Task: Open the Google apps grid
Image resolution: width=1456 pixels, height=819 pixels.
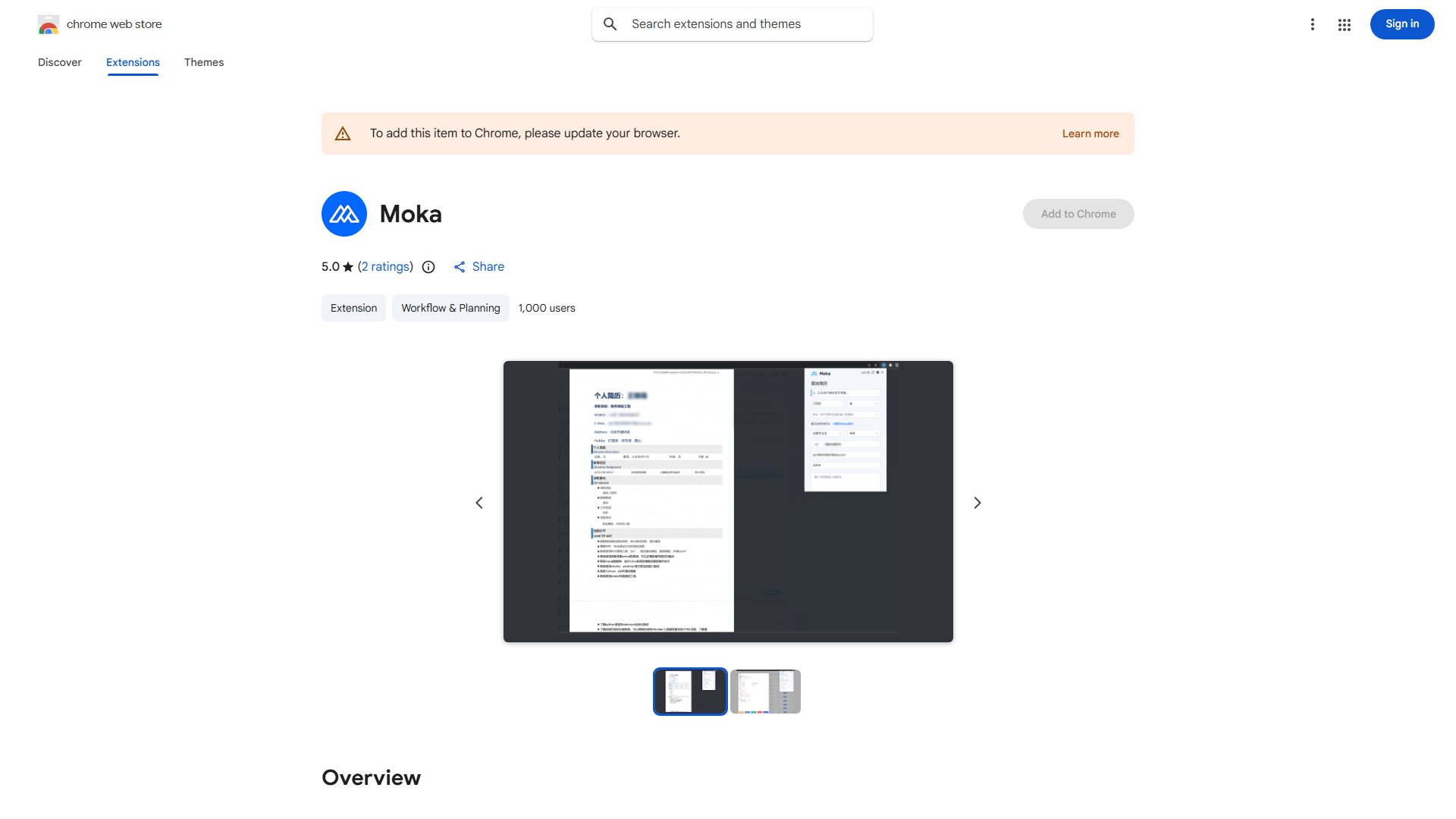Action: [x=1345, y=25]
